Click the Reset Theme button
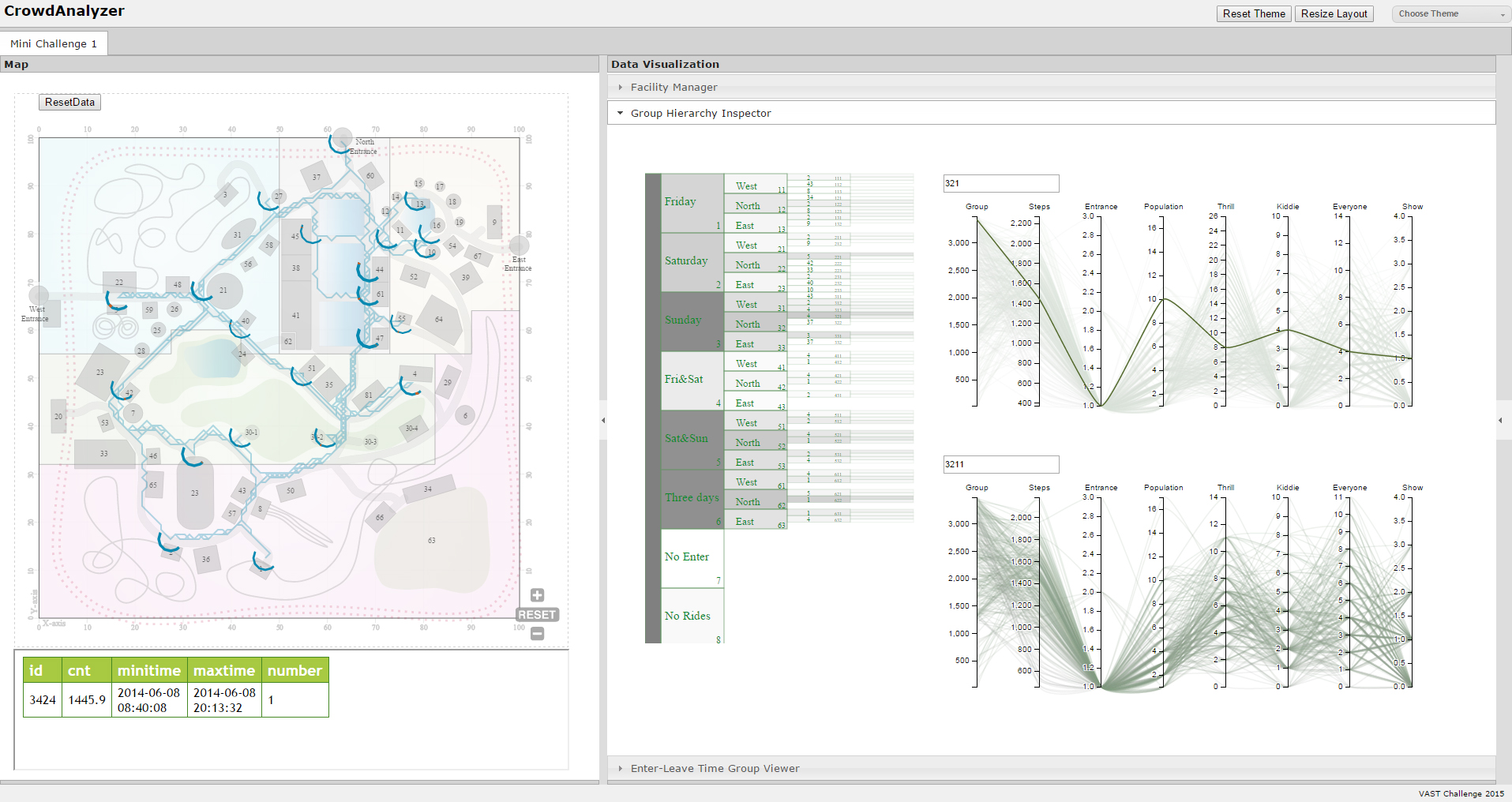Viewport: 1512px width, 802px height. [x=1254, y=13]
